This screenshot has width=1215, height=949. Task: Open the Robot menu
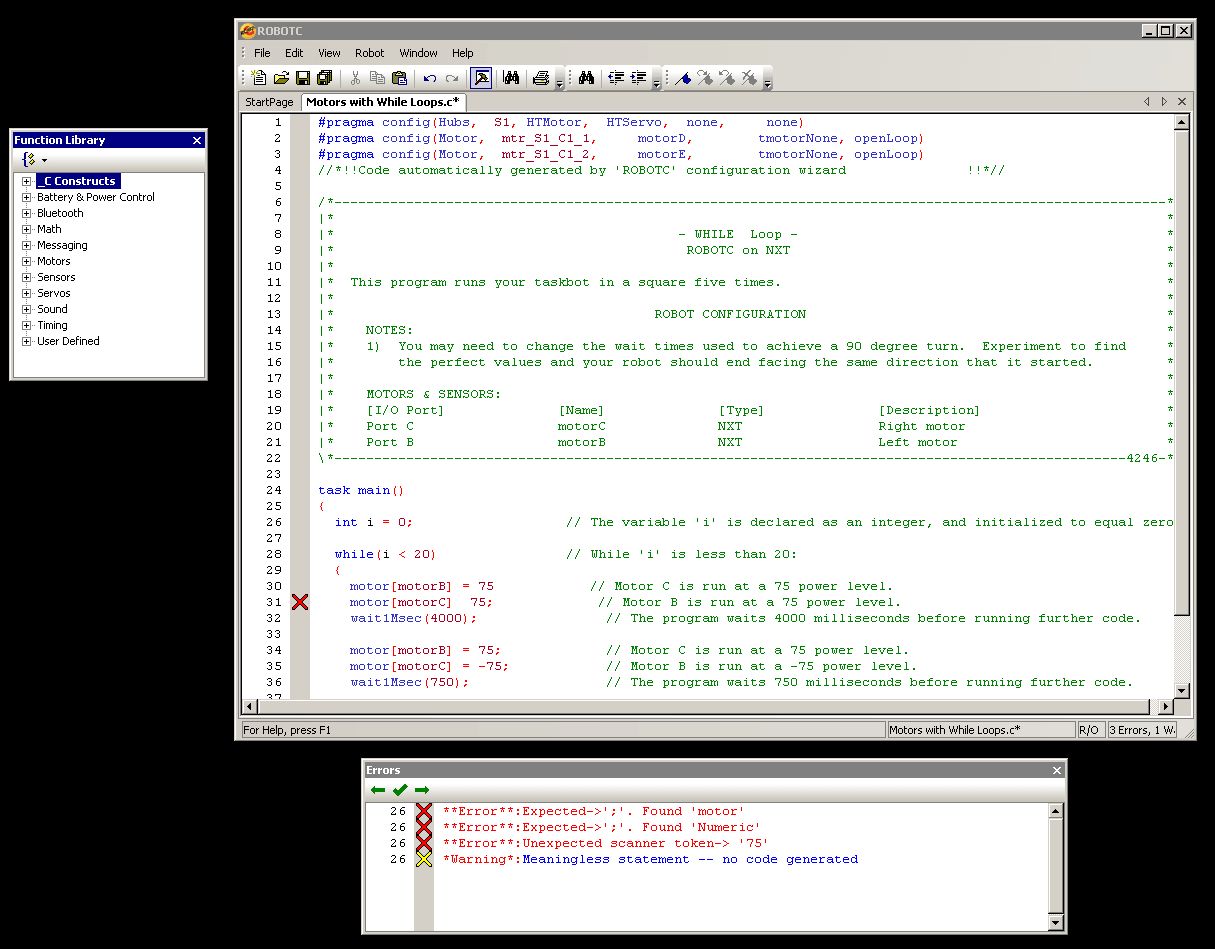[x=369, y=53]
